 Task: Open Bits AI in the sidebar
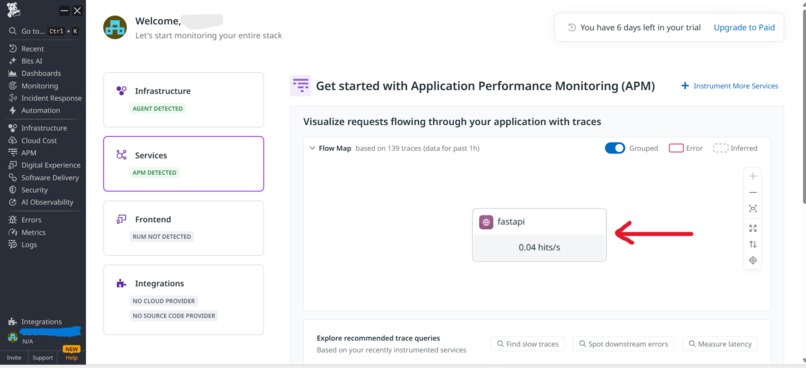(x=32, y=61)
